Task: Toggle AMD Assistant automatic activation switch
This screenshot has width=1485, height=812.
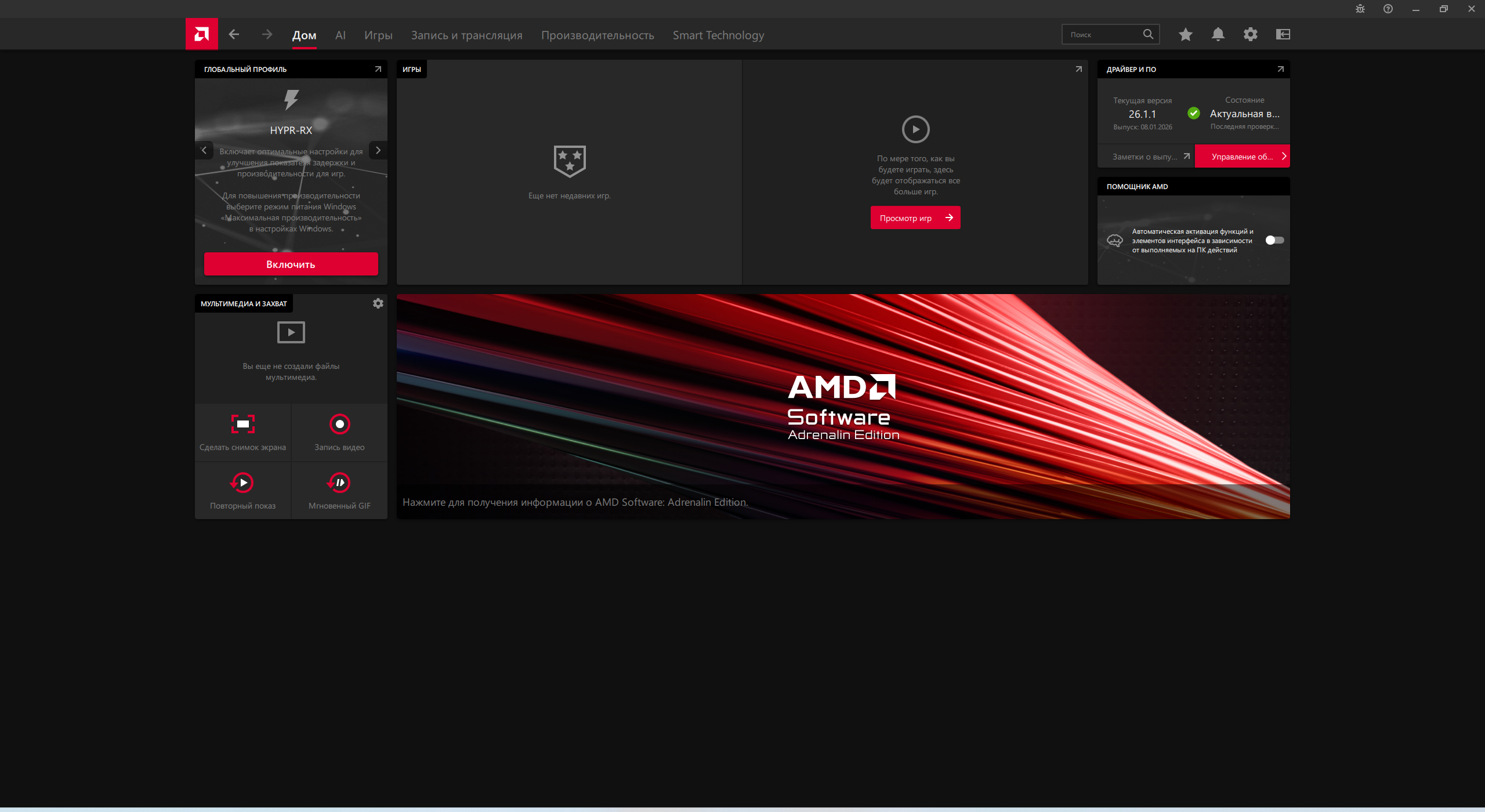Action: (1274, 240)
